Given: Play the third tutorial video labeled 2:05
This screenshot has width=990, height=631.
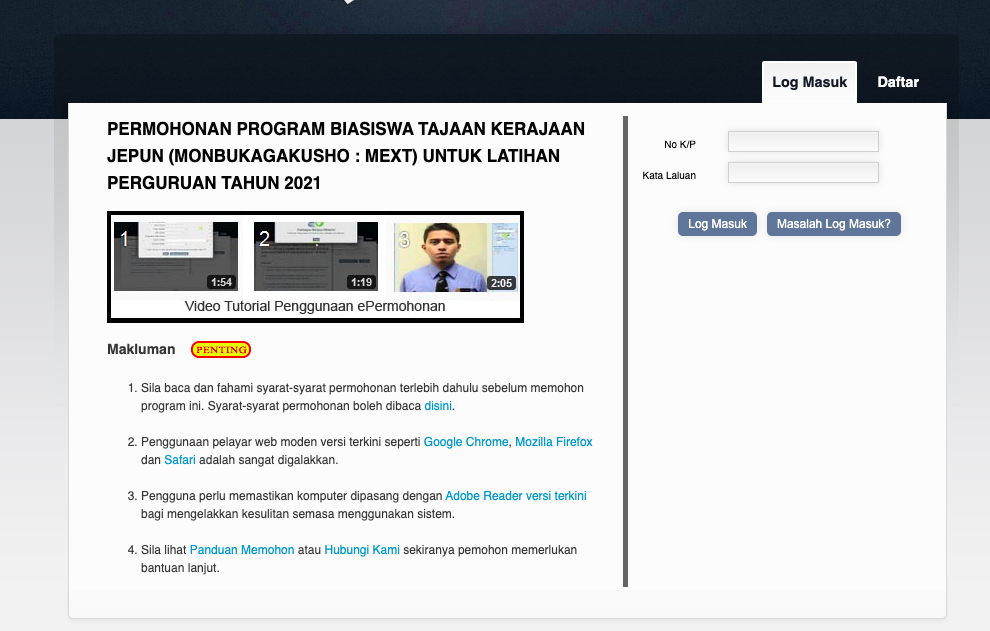Looking at the screenshot, I should click(x=455, y=257).
